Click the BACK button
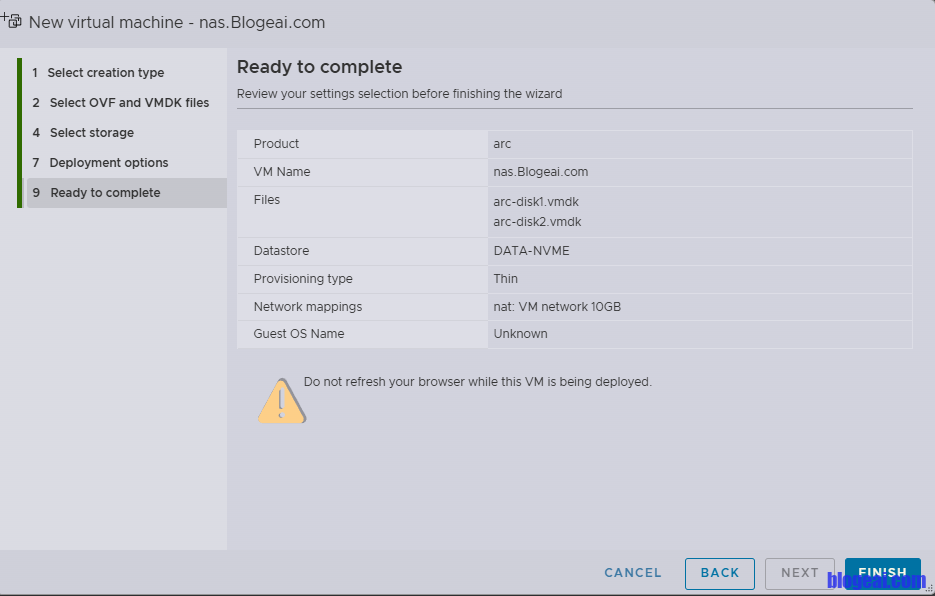This screenshot has height=596, width=935. (719, 573)
